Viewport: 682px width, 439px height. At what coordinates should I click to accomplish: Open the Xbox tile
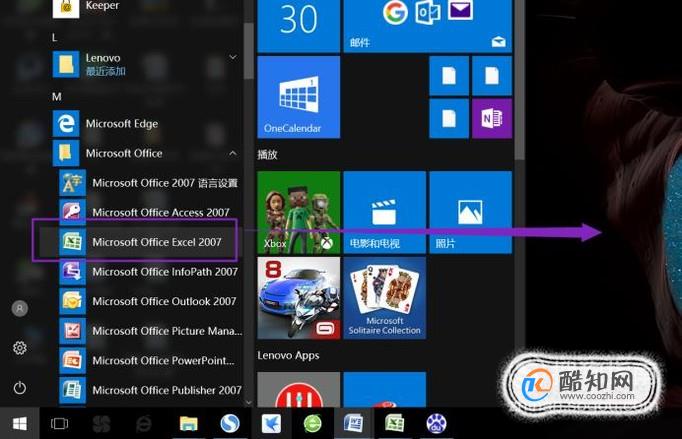pos(298,212)
